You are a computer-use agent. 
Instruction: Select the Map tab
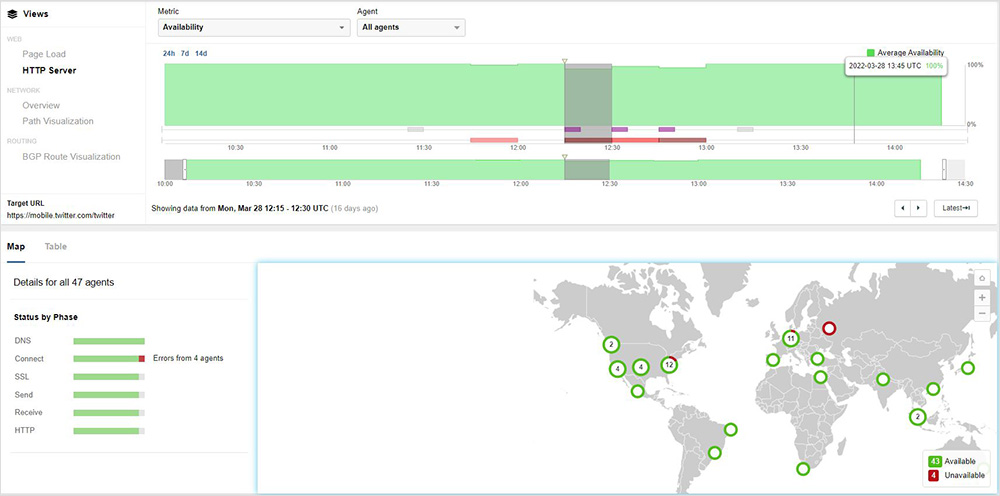tap(16, 246)
